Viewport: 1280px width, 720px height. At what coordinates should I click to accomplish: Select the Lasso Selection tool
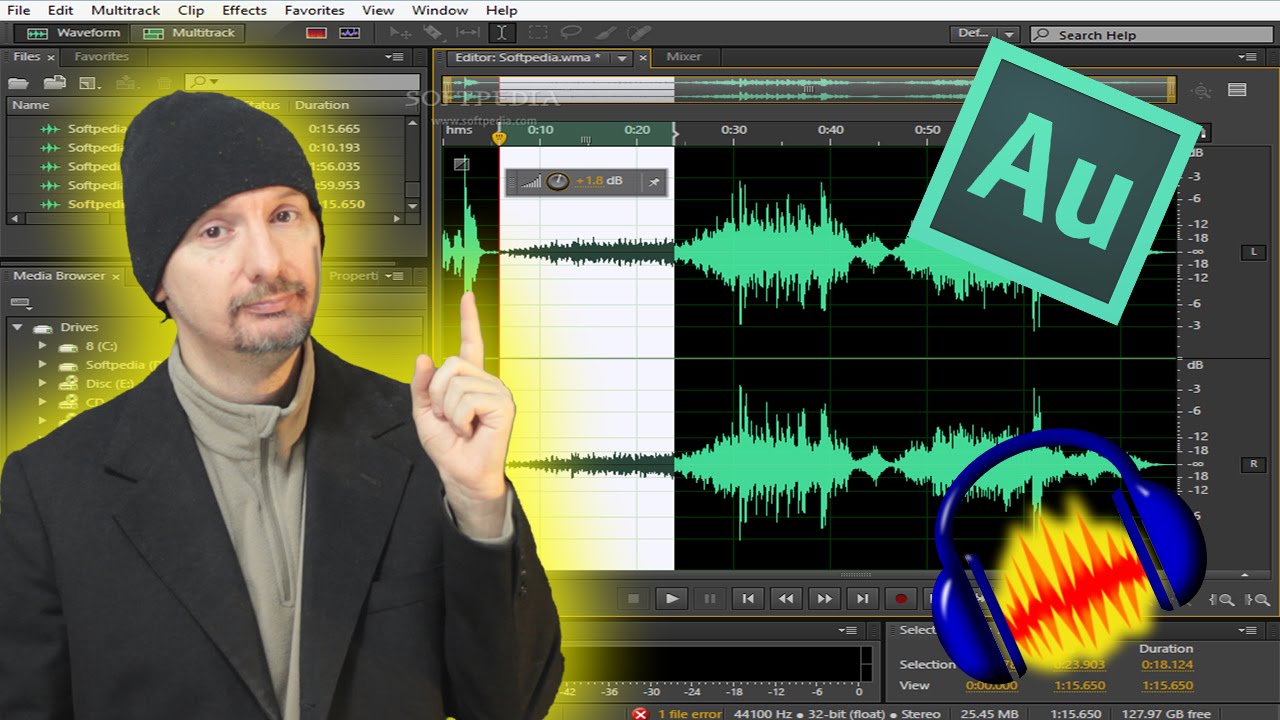tap(571, 33)
